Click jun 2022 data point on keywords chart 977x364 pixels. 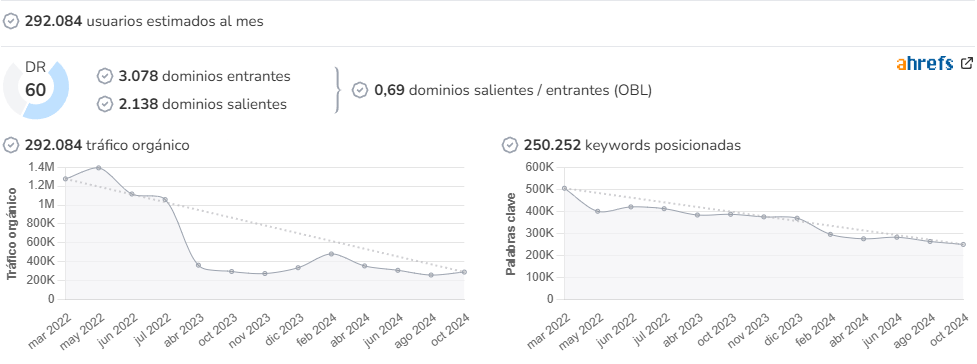pyautogui.click(x=631, y=206)
